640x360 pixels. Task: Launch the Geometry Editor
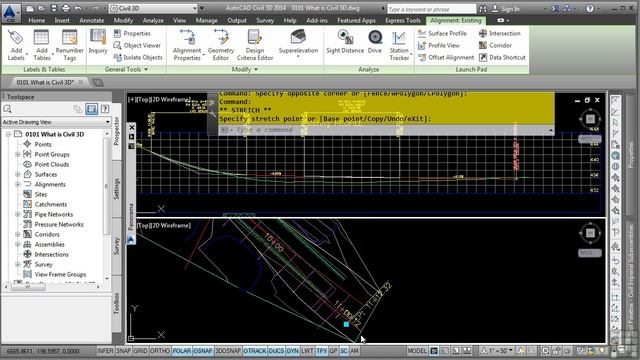click(x=221, y=45)
